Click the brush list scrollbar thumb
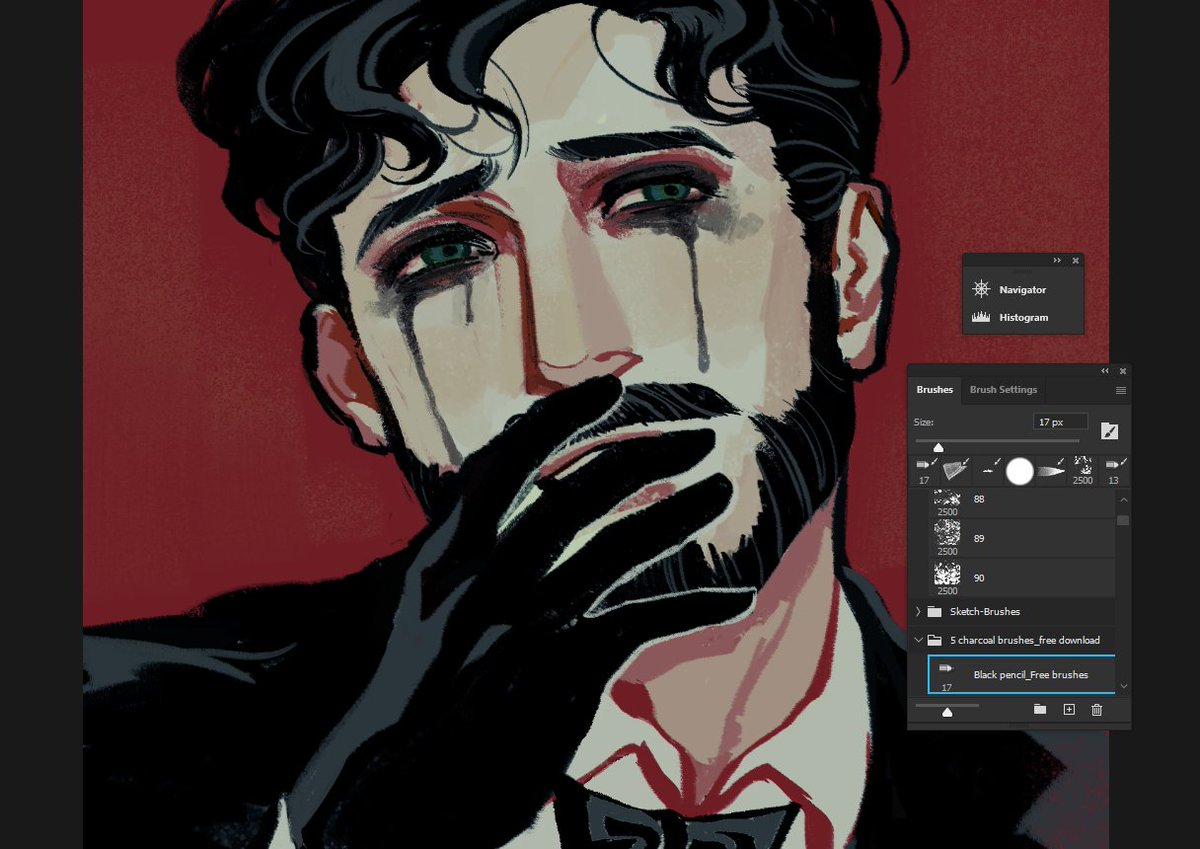The image size is (1200, 849). click(1123, 520)
